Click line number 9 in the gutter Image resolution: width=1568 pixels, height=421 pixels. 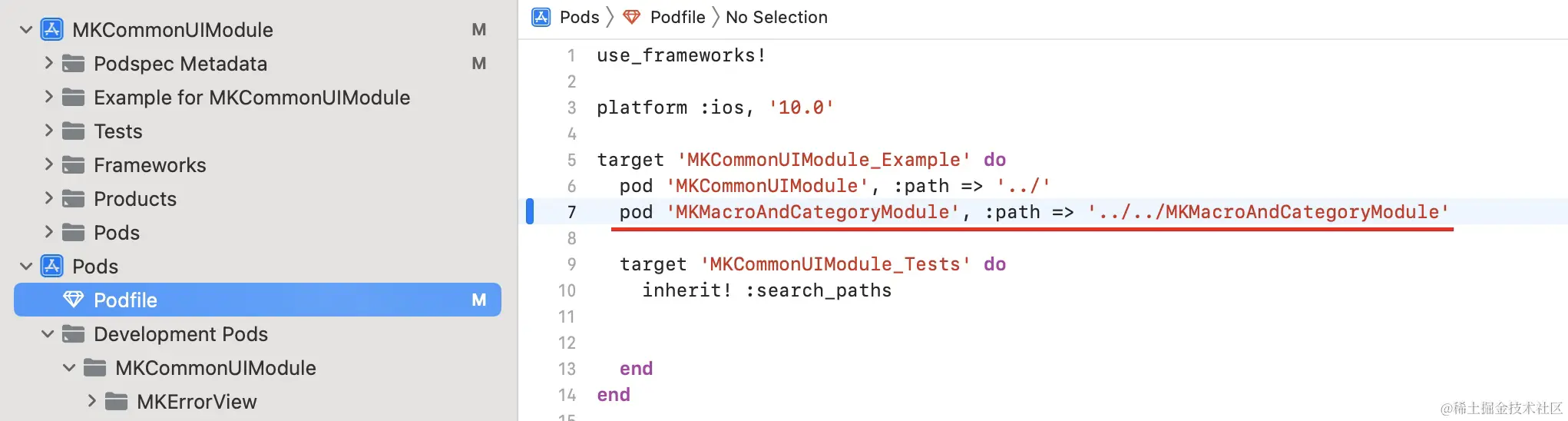(571, 264)
